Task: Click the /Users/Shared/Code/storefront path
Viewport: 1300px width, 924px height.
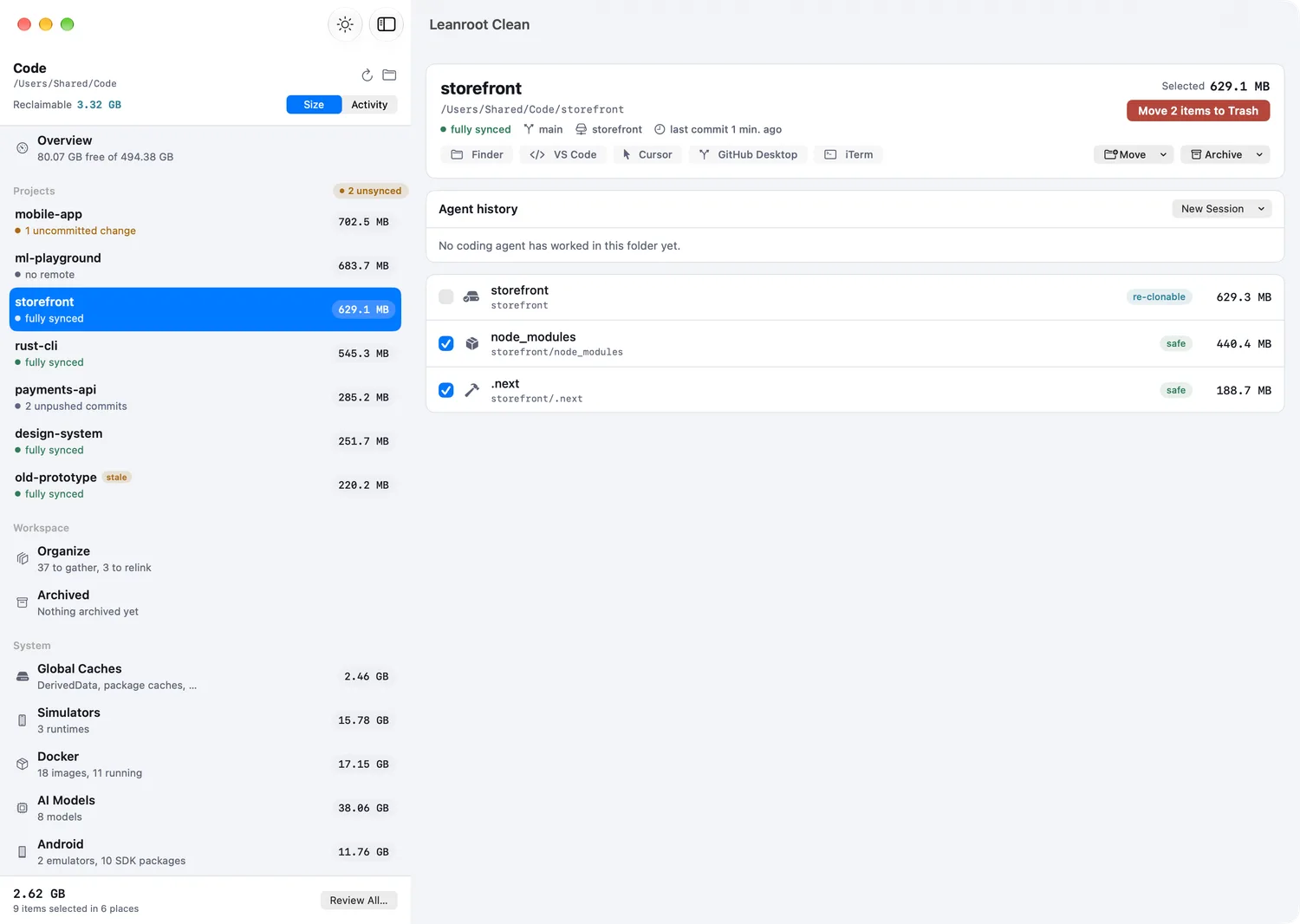Action: click(532, 109)
